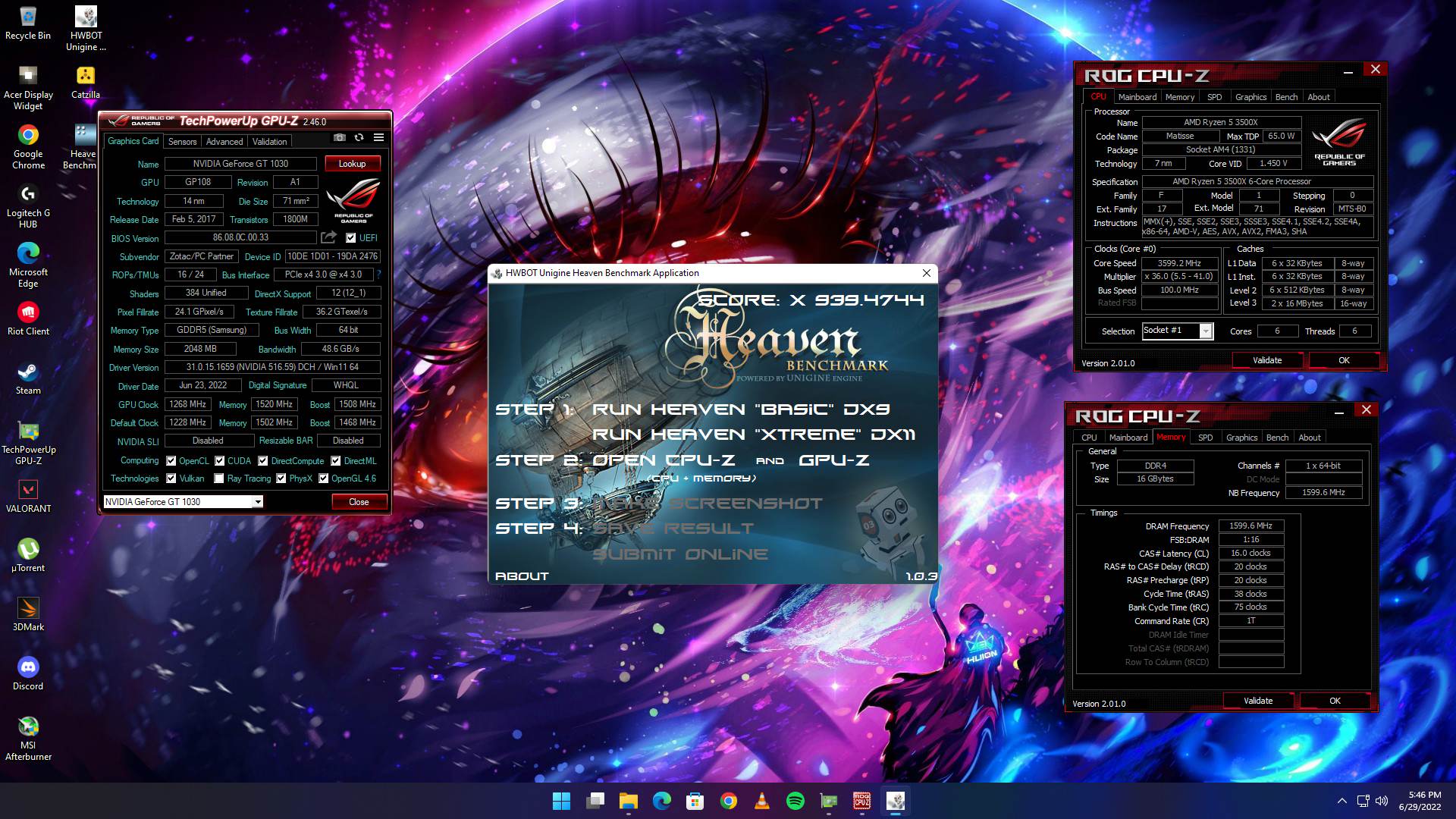The image size is (1456, 819).
Task: Open Discord desktop shortcut
Action: pyautogui.click(x=28, y=674)
